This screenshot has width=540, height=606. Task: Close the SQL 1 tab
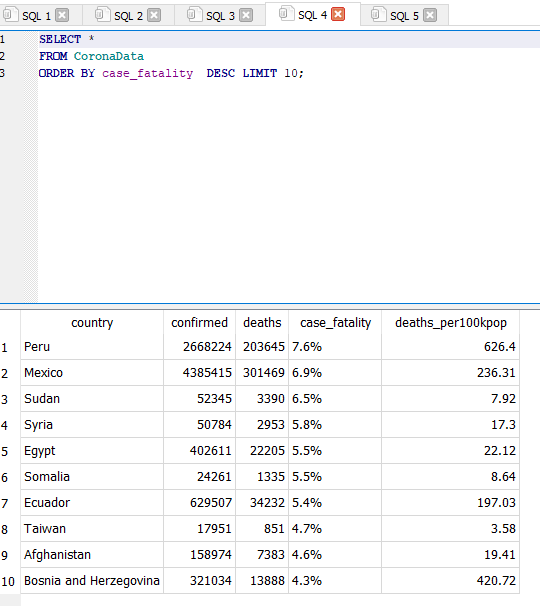tap(62, 15)
